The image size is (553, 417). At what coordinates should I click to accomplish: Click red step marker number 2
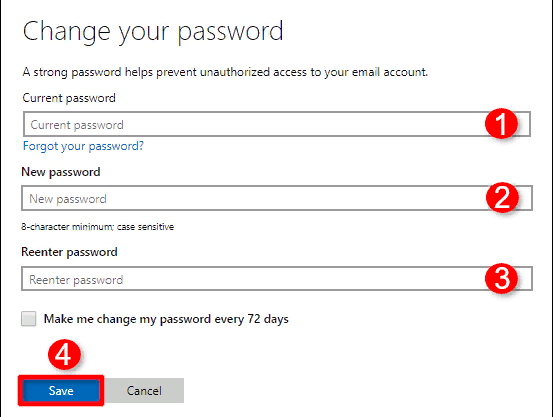coord(502,198)
